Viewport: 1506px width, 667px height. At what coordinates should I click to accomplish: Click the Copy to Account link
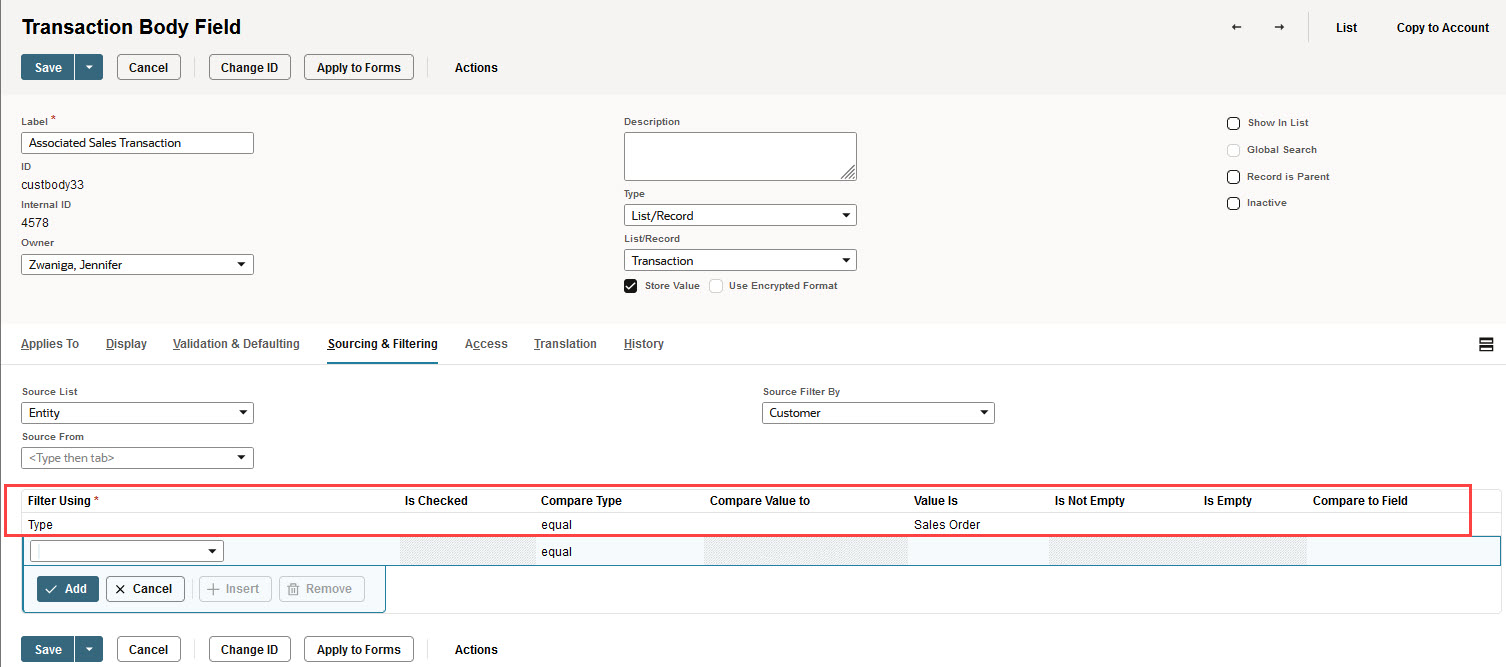pyautogui.click(x=1442, y=28)
